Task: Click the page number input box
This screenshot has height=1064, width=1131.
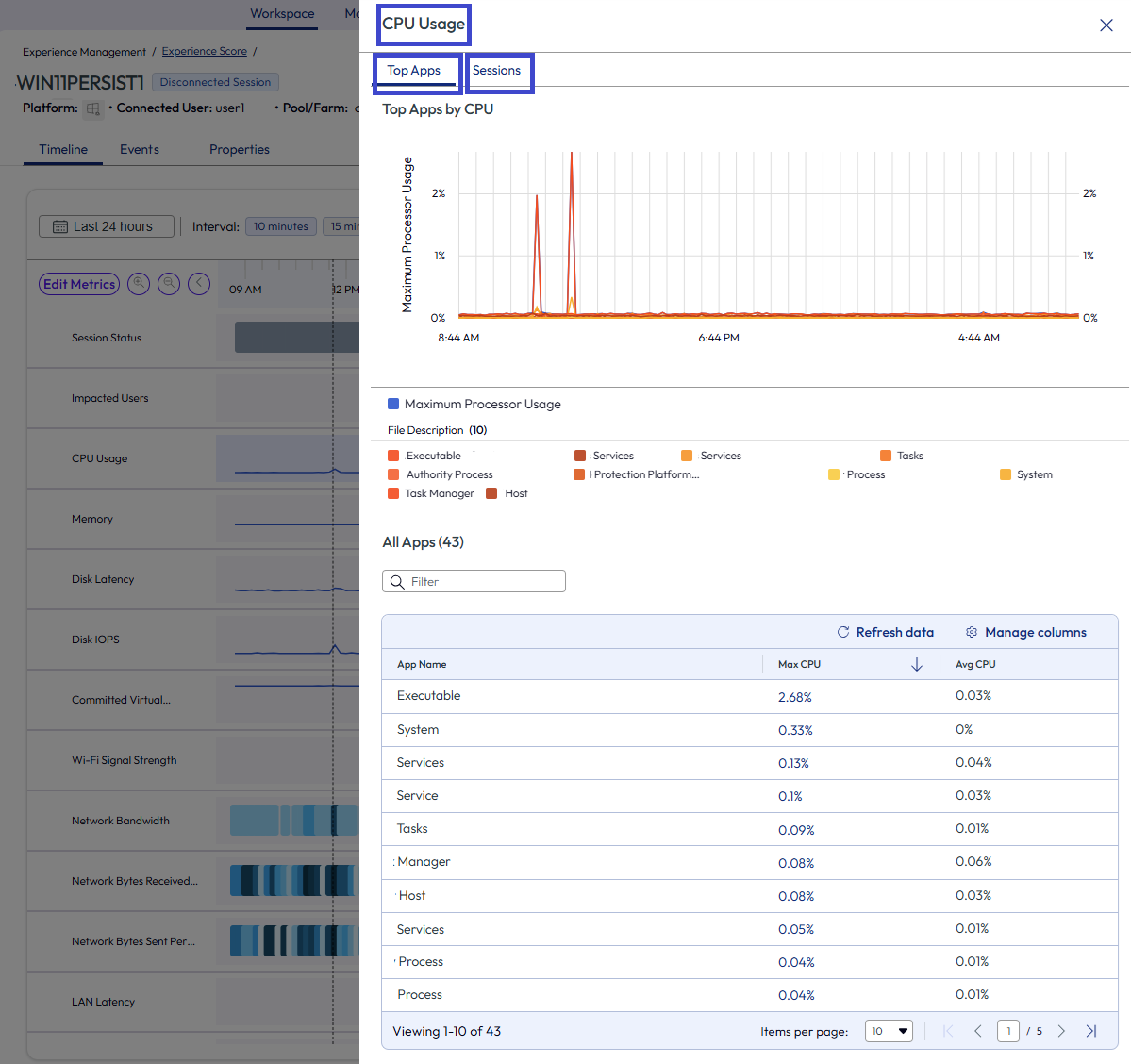Action: 1008,1032
